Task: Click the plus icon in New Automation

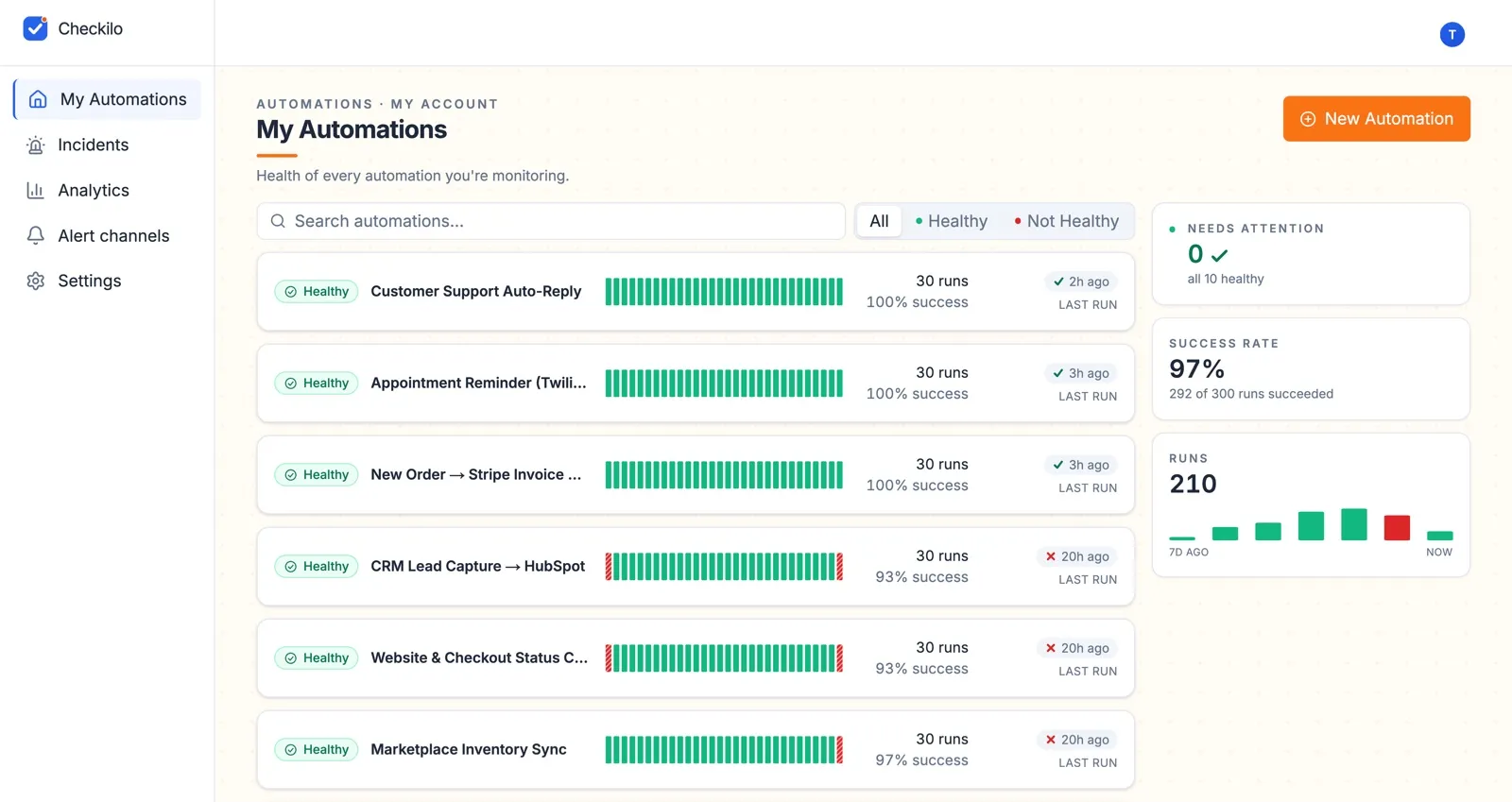Action: click(x=1308, y=119)
